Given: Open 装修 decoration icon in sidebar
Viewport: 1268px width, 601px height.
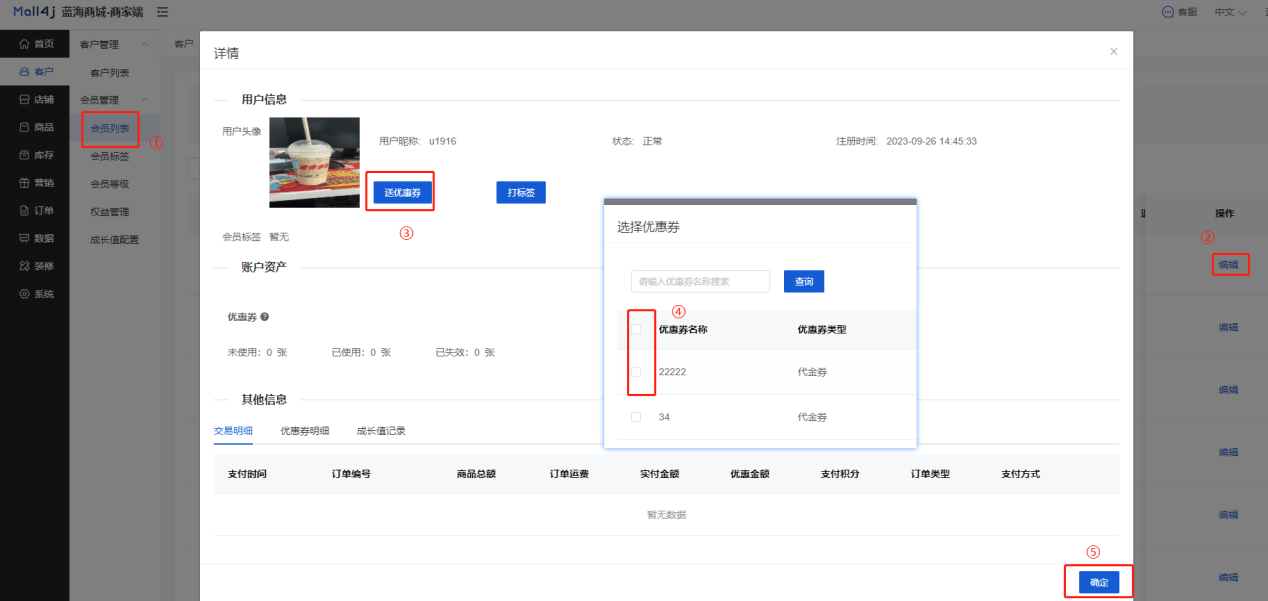Looking at the screenshot, I should click(x=25, y=266).
